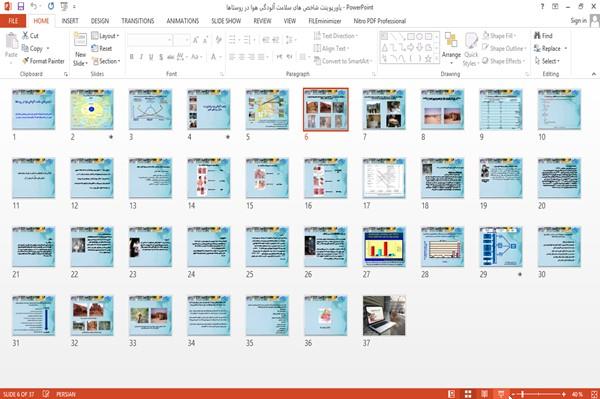This screenshot has height=399, width=600.
Task: Switch to INSERT tab
Action: 70,21
